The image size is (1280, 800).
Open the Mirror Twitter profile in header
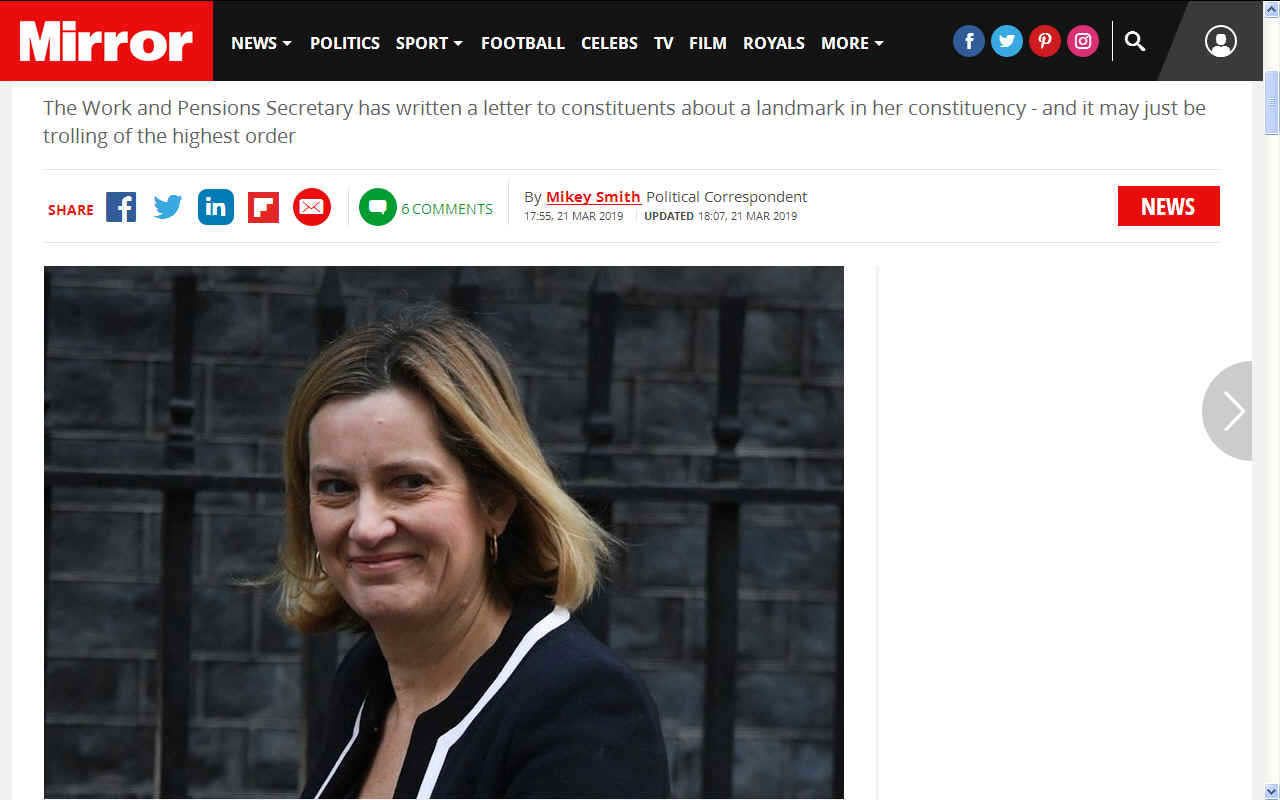[1007, 41]
